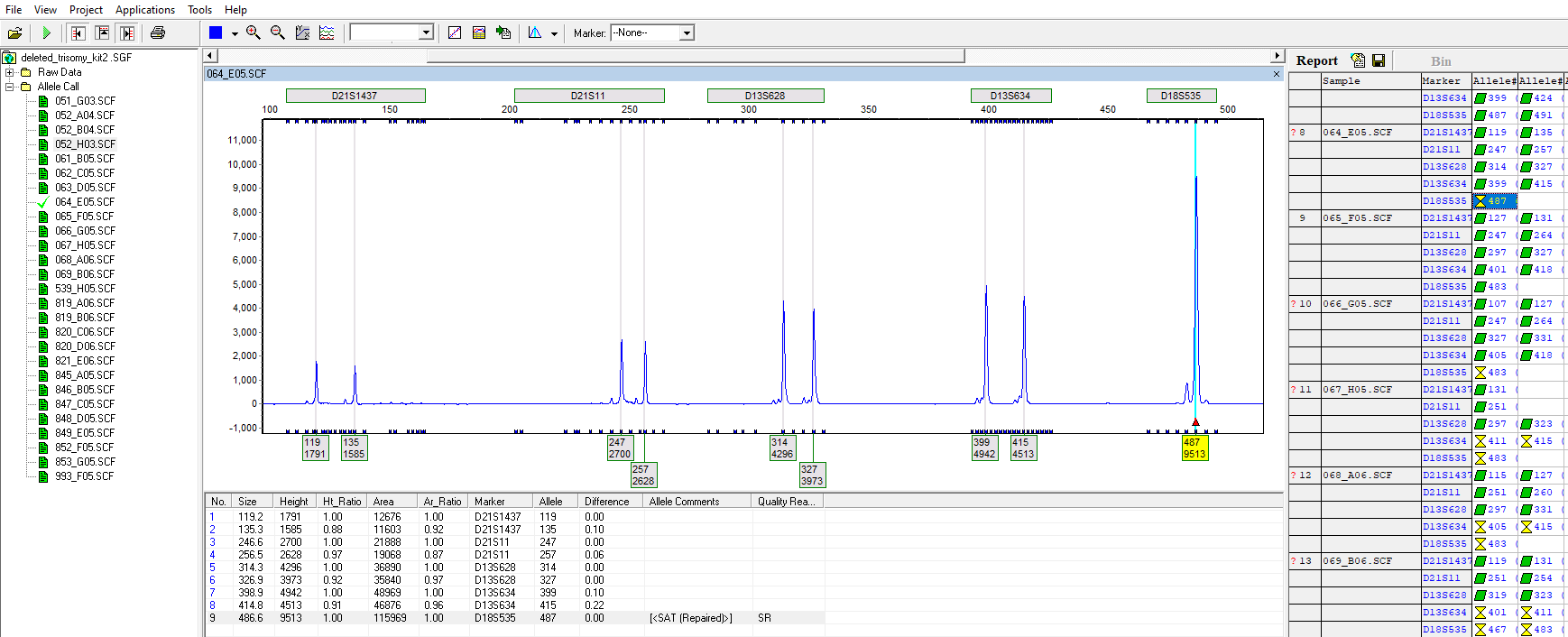Click the table/report grid toolbar icon

479,33
